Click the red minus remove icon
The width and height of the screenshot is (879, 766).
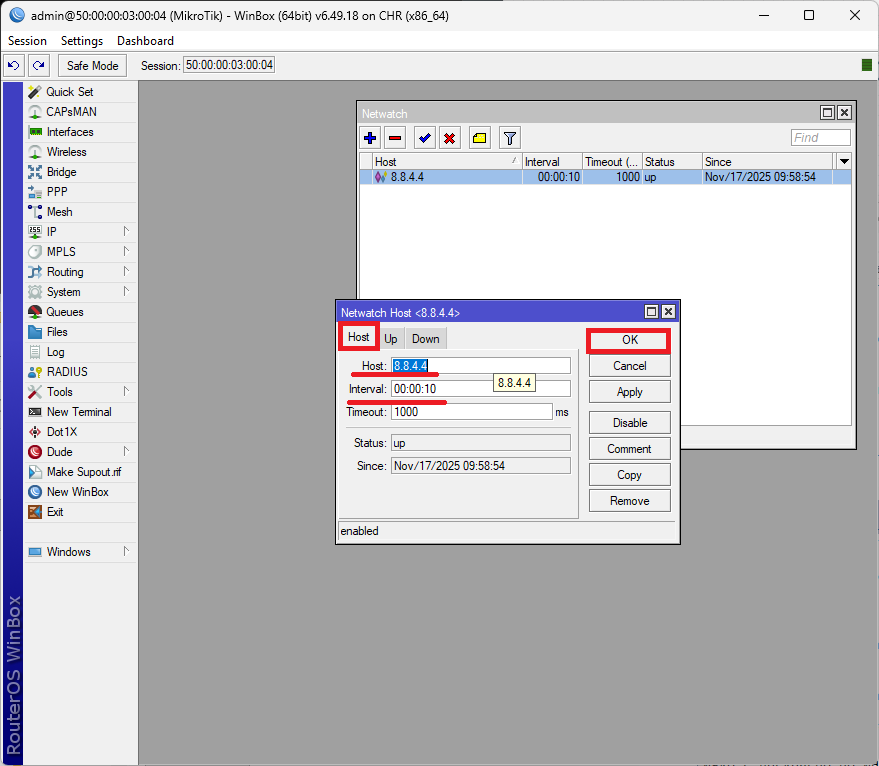coord(395,138)
